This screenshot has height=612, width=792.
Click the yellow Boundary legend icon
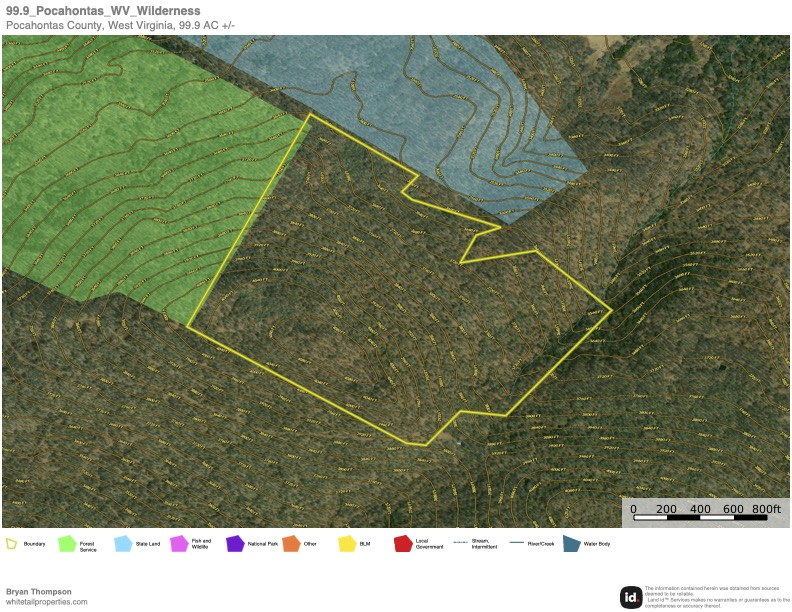coord(12,544)
